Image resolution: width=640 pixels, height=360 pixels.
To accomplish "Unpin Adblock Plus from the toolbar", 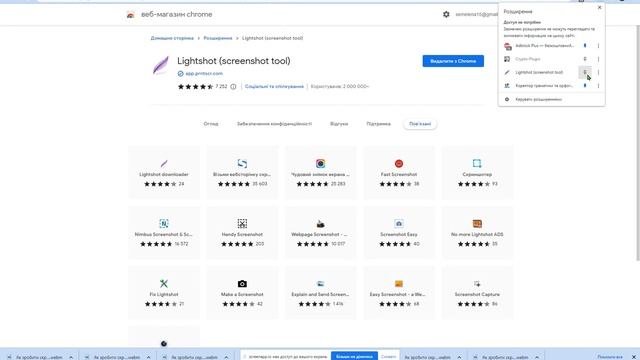I will (585, 46).
